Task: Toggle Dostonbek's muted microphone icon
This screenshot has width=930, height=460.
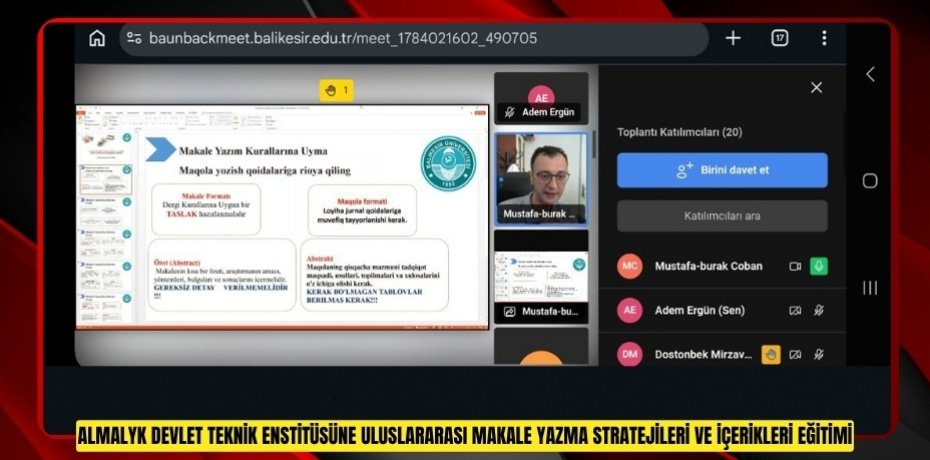Action: coord(819,354)
